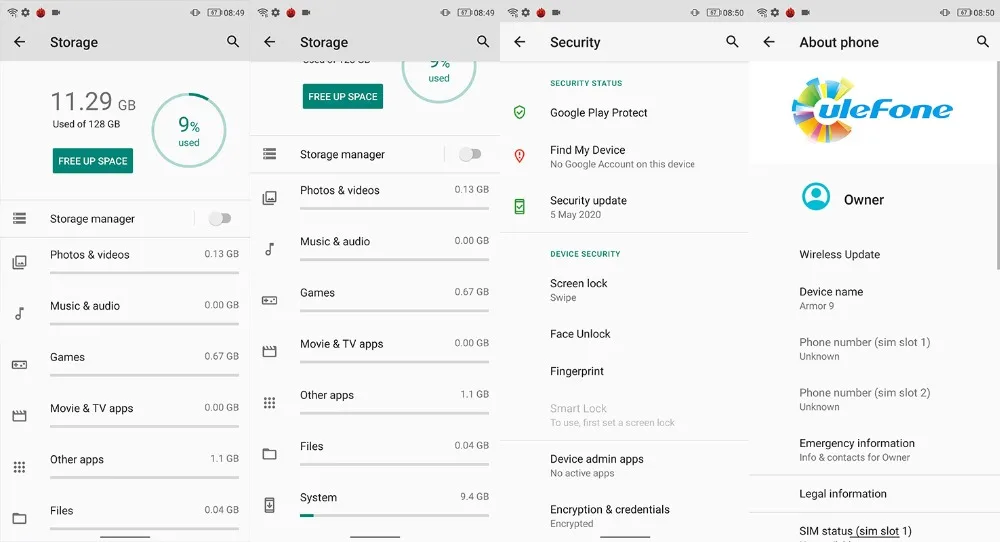The height and width of the screenshot is (542, 1000).
Task: Open Device admin apps
Action: [x=624, y=465]
